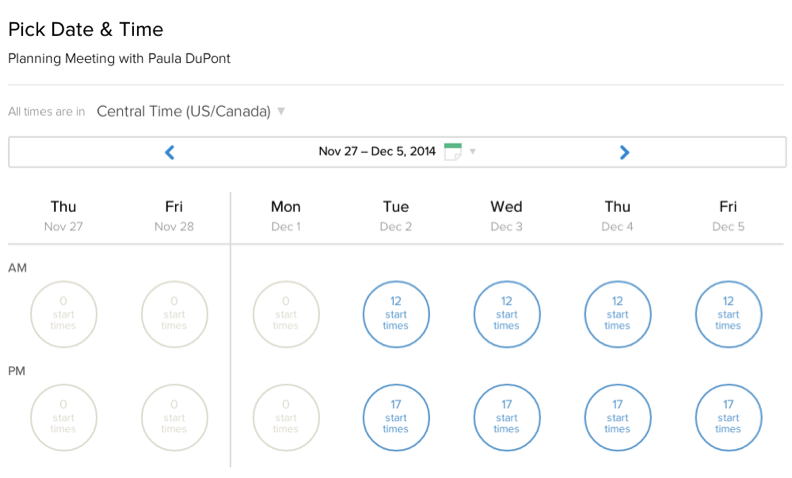Advance to the next date range
Screen dimensions: 792x478
[624, 152]
